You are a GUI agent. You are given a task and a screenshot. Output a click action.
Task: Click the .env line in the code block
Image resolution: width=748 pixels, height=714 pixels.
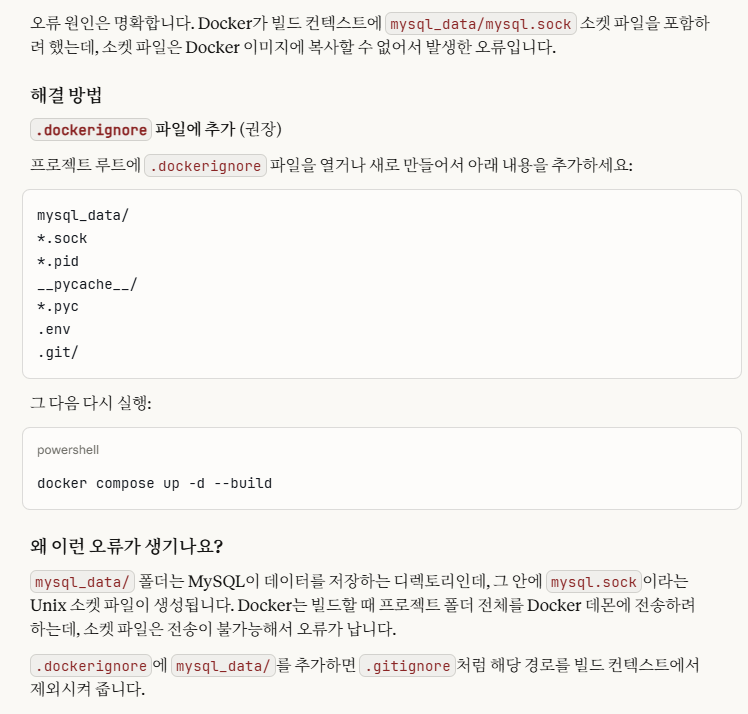(54, 329)
